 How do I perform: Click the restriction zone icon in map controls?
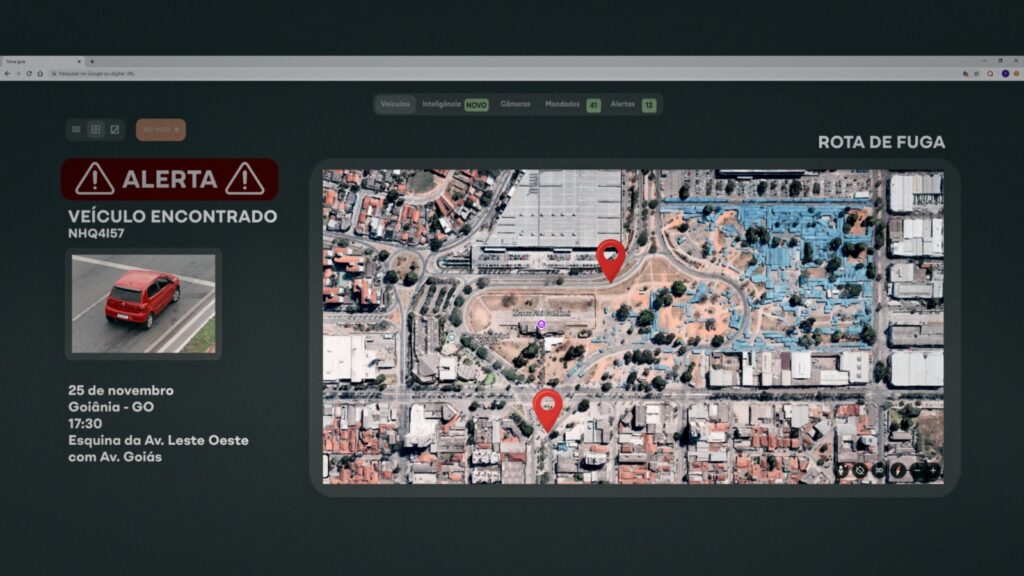(858, 470)
